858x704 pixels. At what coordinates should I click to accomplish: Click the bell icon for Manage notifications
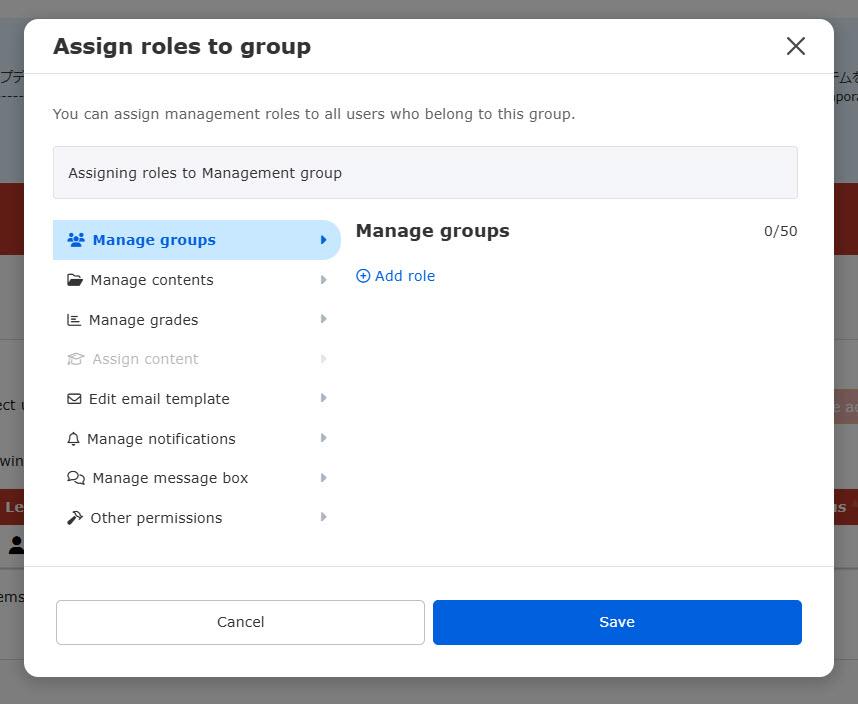coord(73,439)
